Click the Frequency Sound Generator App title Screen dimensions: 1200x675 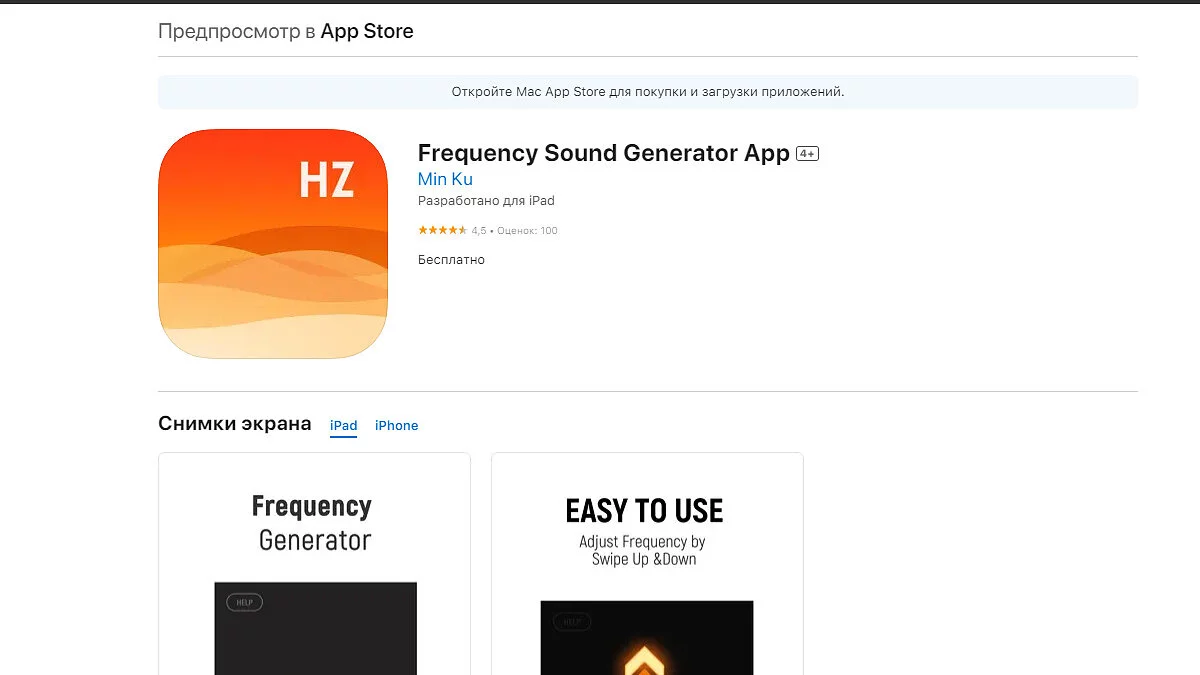click(603, 153)
